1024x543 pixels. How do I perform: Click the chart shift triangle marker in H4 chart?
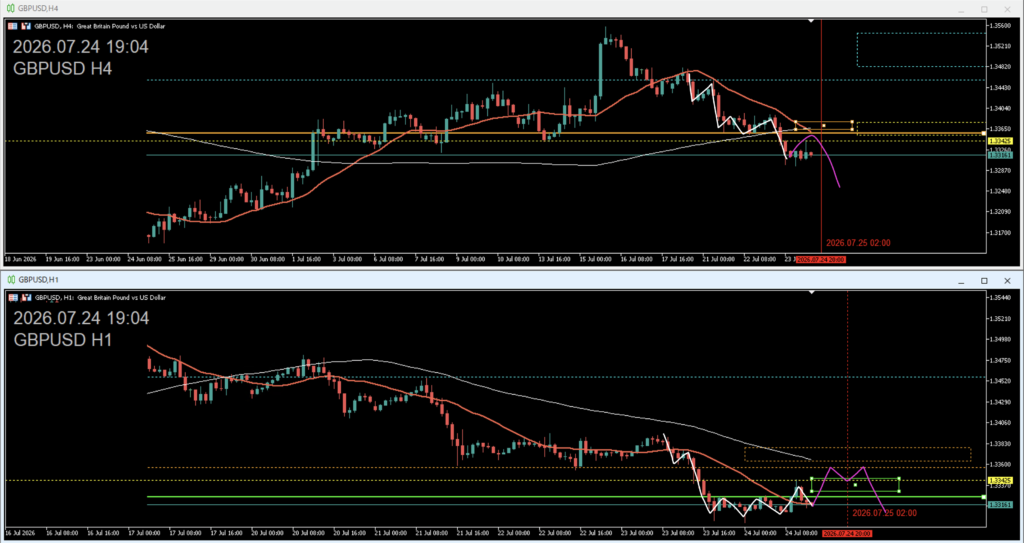click(x=811, y=21)
